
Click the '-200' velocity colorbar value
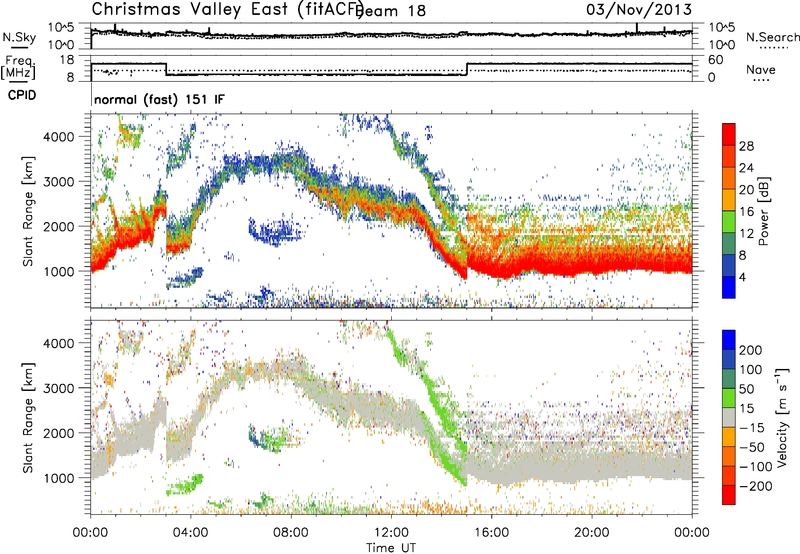pyautogui.click(x=756, y=486)
